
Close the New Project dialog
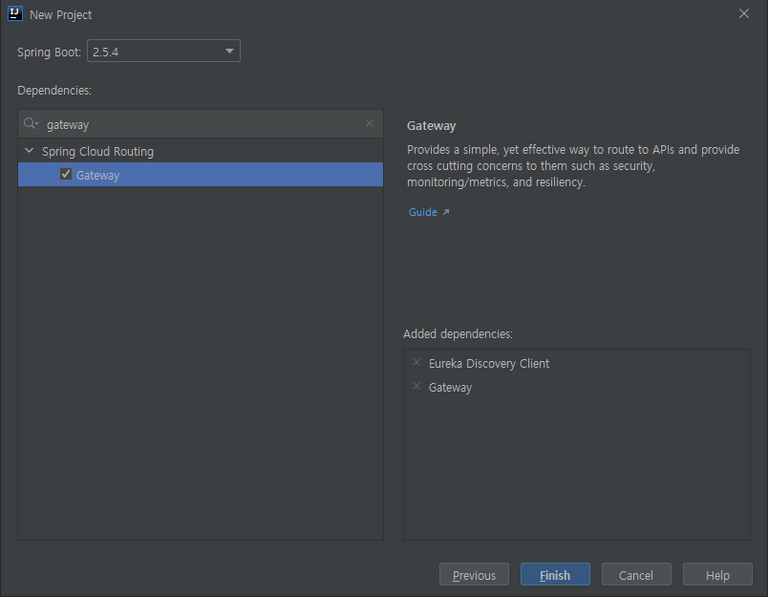[744, 14]
